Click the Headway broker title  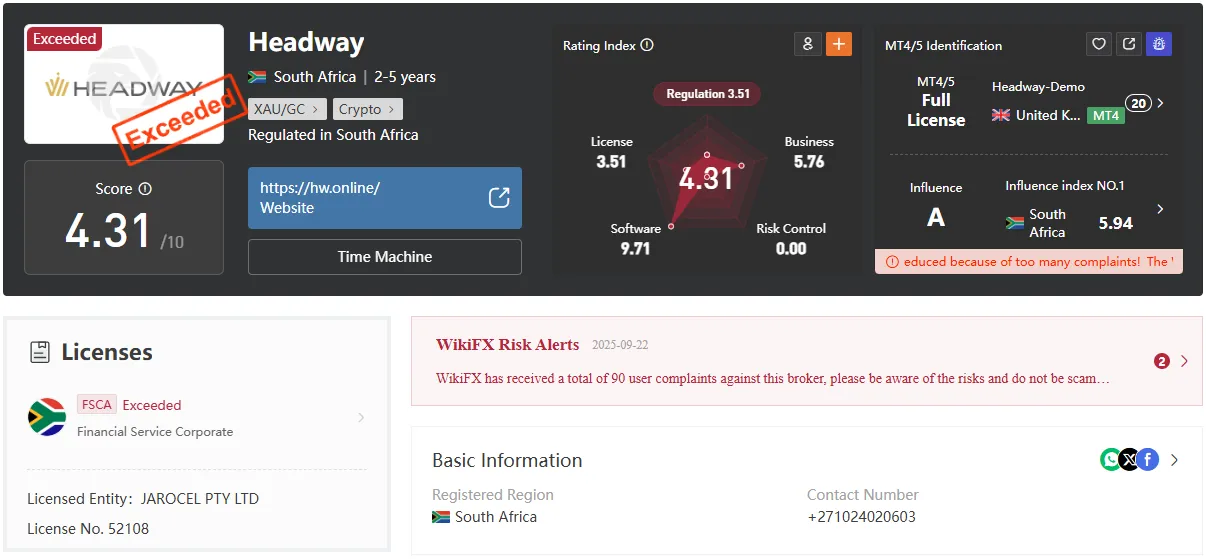click(x=306, y=42)
